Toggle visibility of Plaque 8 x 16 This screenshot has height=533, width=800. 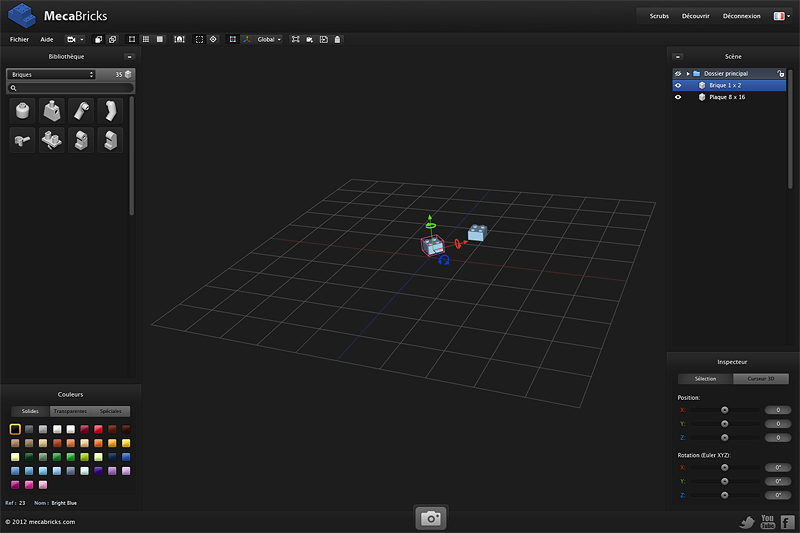point(678,97)
